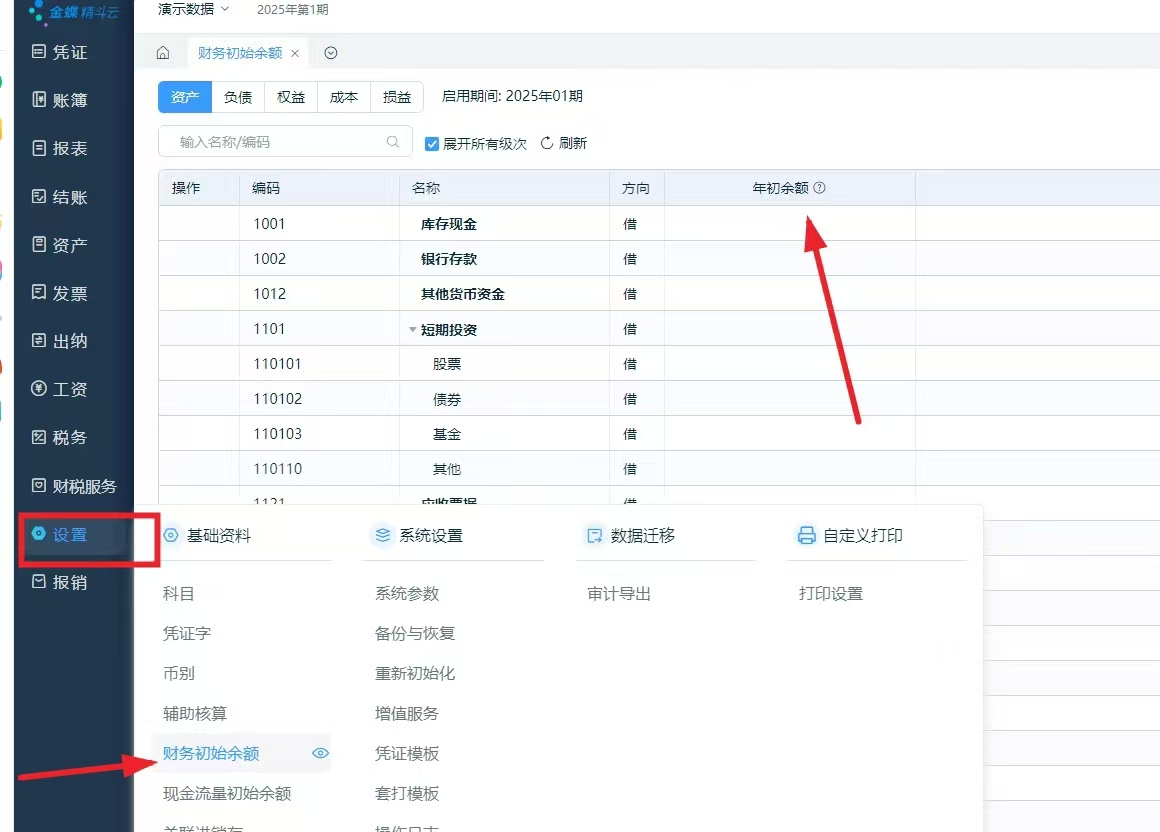Toggle the 展开所有级次 checkbox
1160x832 pixels.
432,143
